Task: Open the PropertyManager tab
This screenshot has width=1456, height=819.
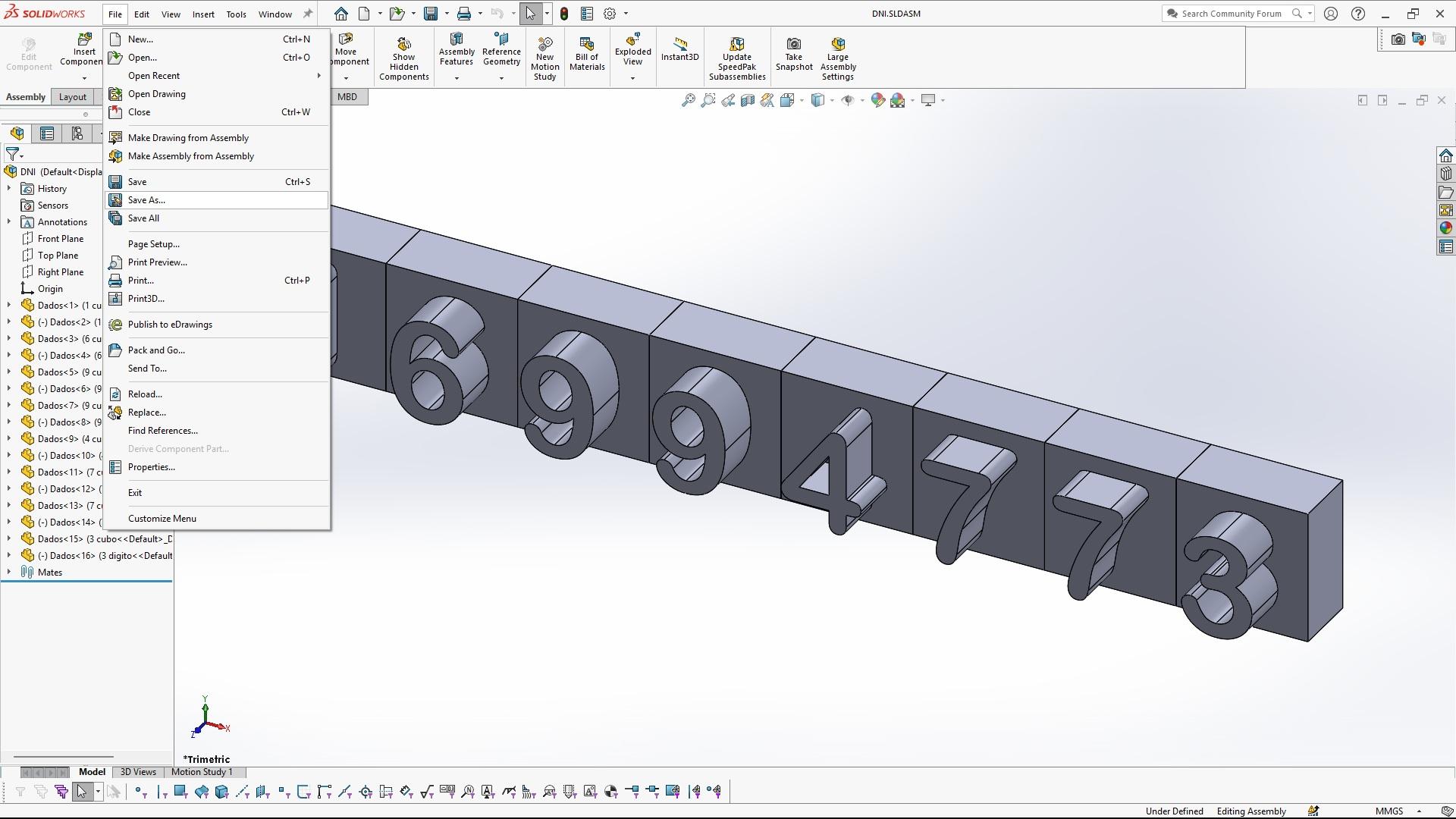Action: point(47,133)
